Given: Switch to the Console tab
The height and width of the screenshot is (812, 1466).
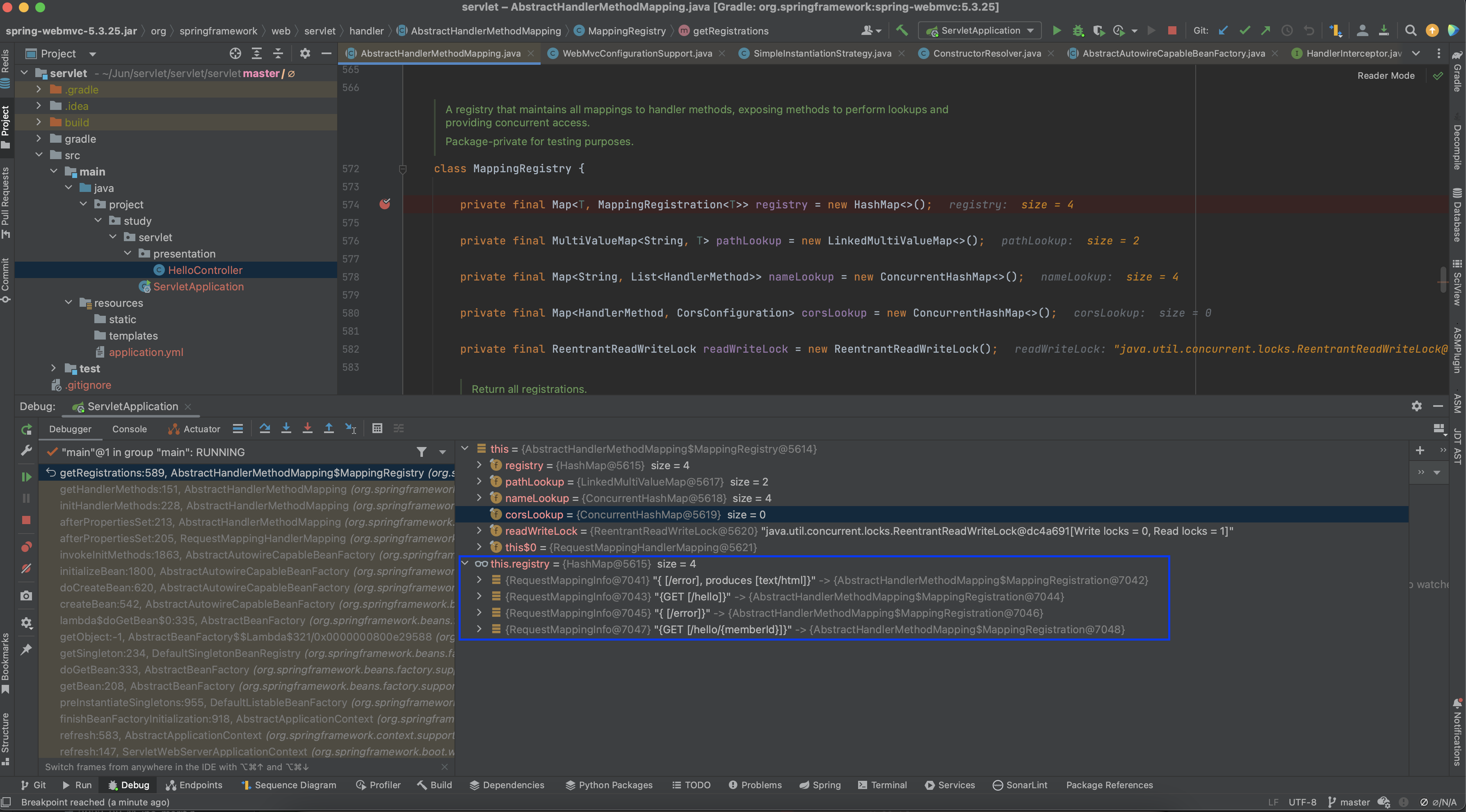Looking at the screenshot, I should click(x=129, y=429).
